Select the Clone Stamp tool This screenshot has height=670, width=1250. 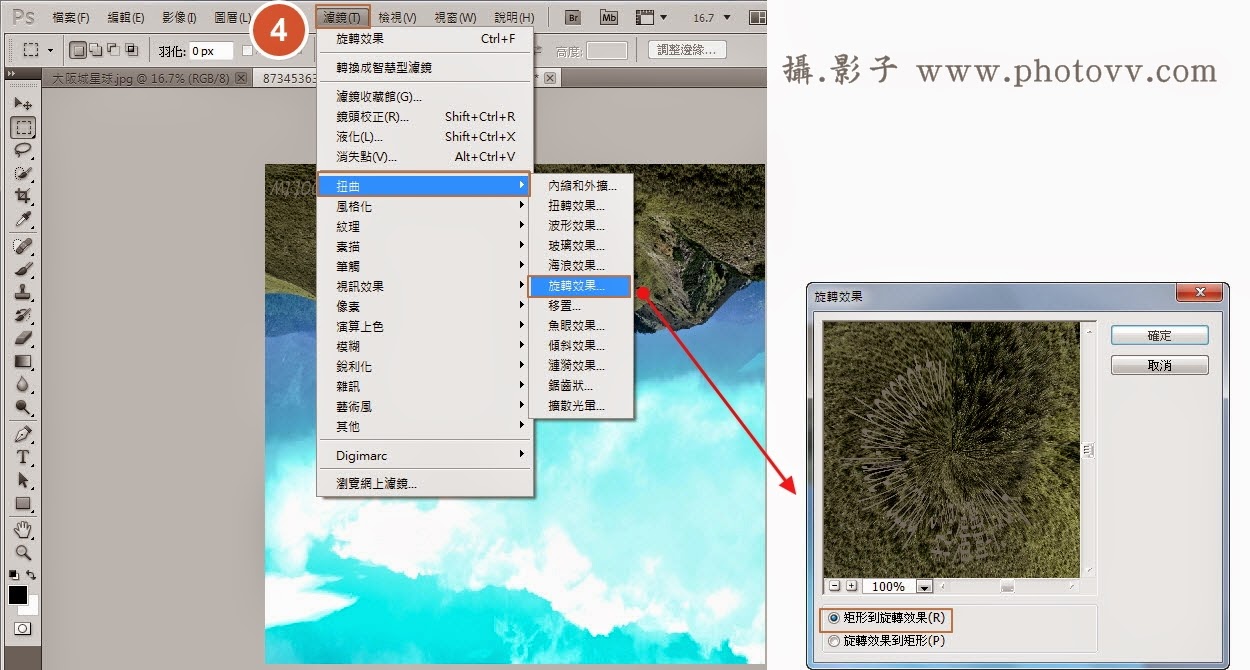pyautogui.click(x=23, y=292)
